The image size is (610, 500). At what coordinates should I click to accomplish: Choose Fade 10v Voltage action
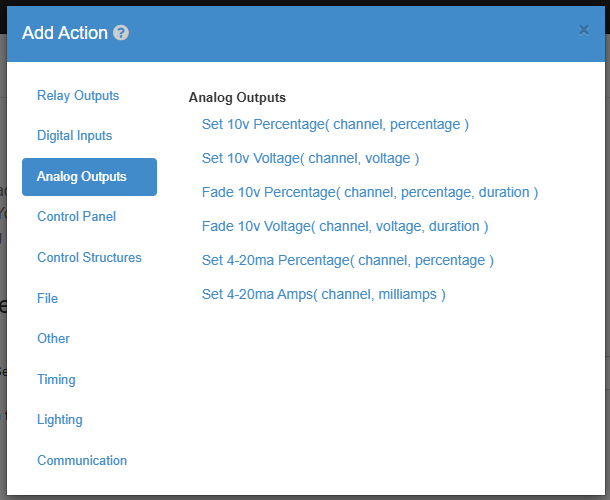pos(345,226)
